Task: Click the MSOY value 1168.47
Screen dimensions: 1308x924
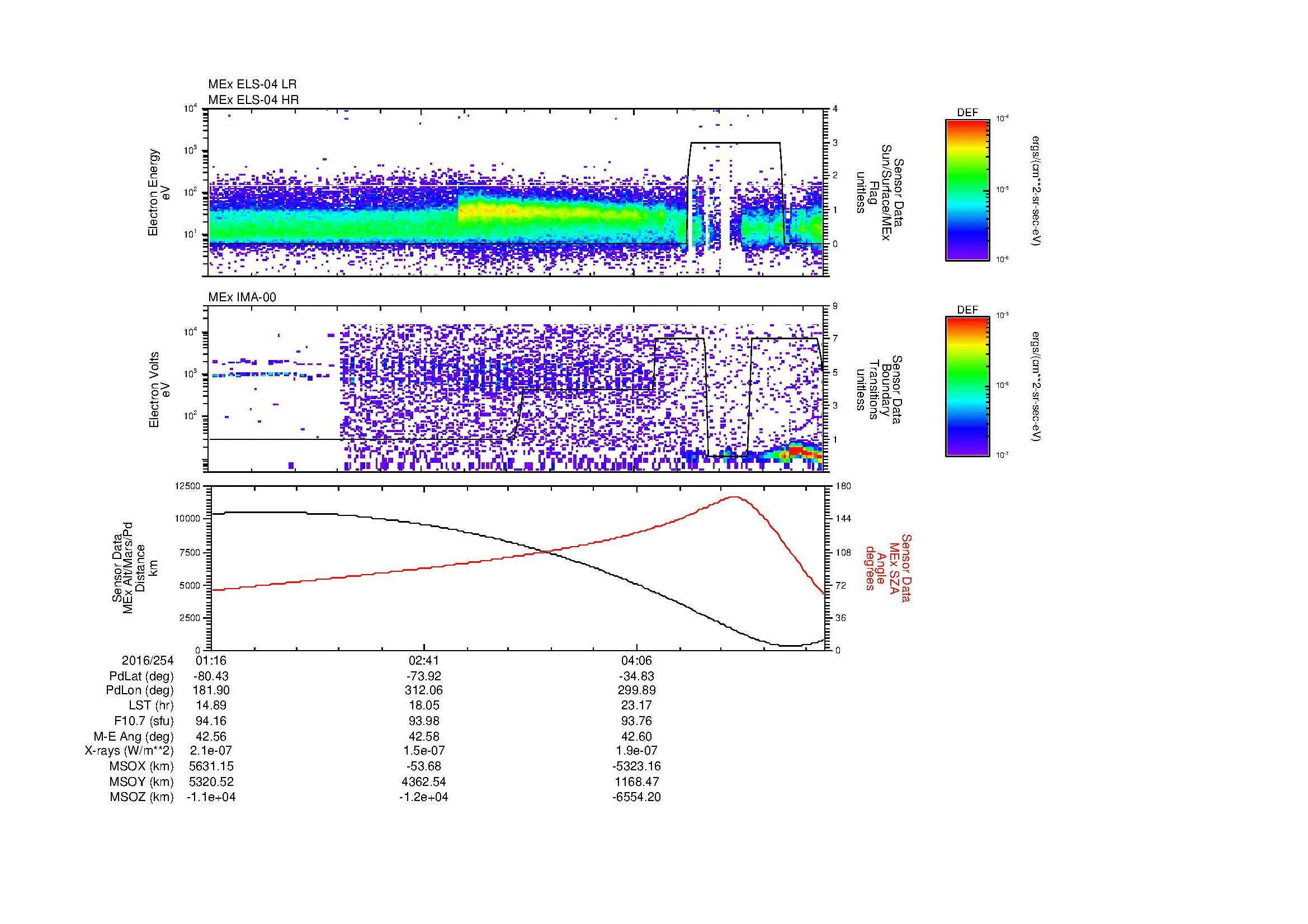Action: tap(636, 781)
